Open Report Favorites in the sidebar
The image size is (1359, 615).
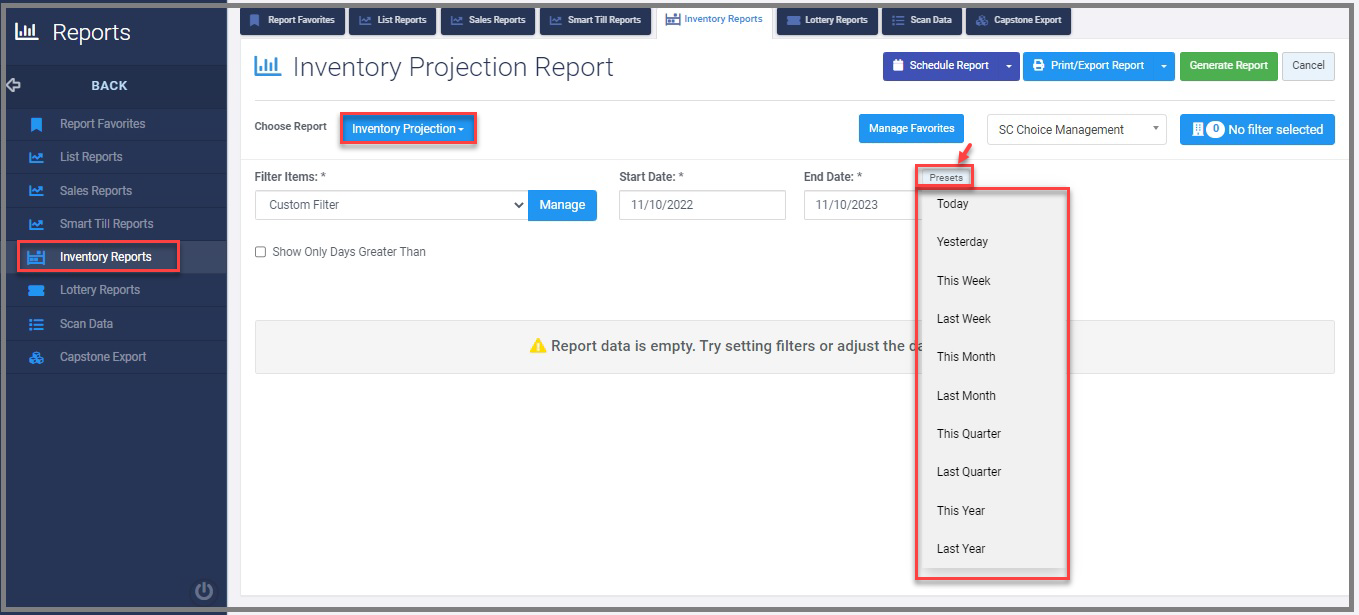(x=117, y=124)
